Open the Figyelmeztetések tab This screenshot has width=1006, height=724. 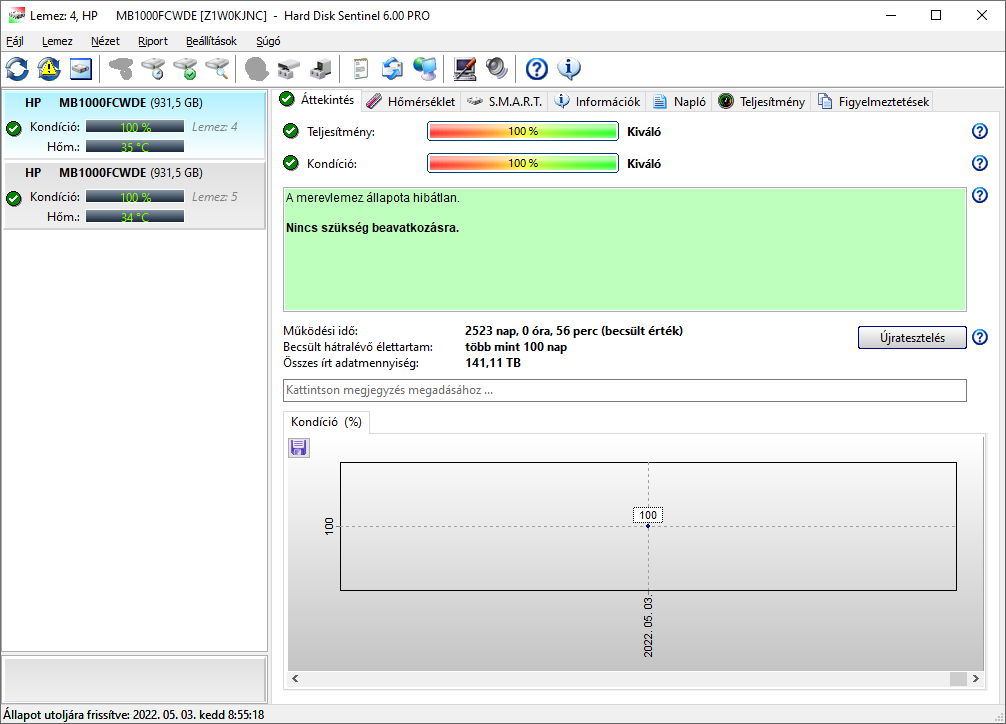tap(874, 101)
